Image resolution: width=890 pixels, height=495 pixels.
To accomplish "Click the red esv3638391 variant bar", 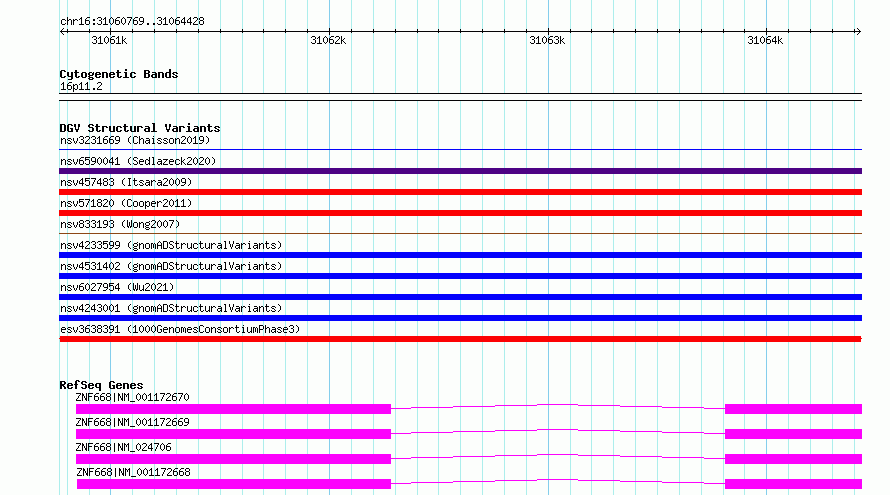I will [460, 339].
